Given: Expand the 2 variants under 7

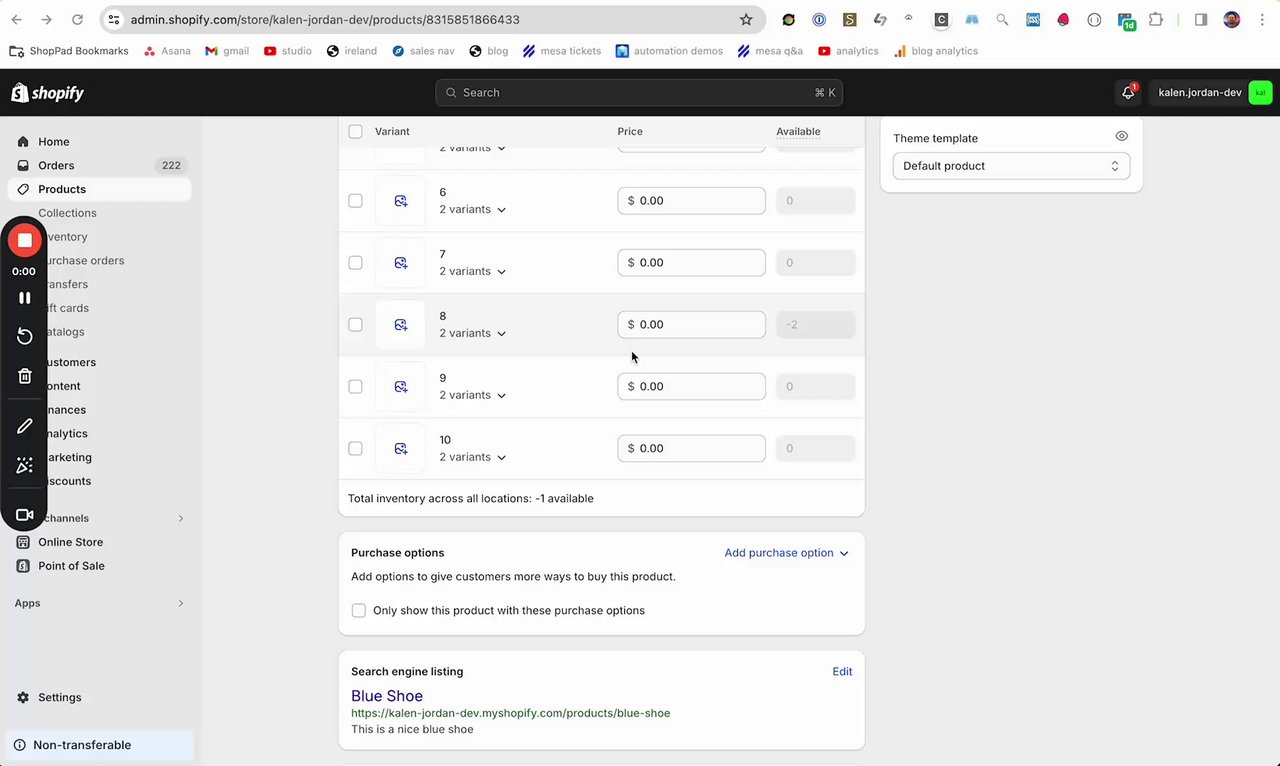Looking at the screenshot, I should coord(473,272).
